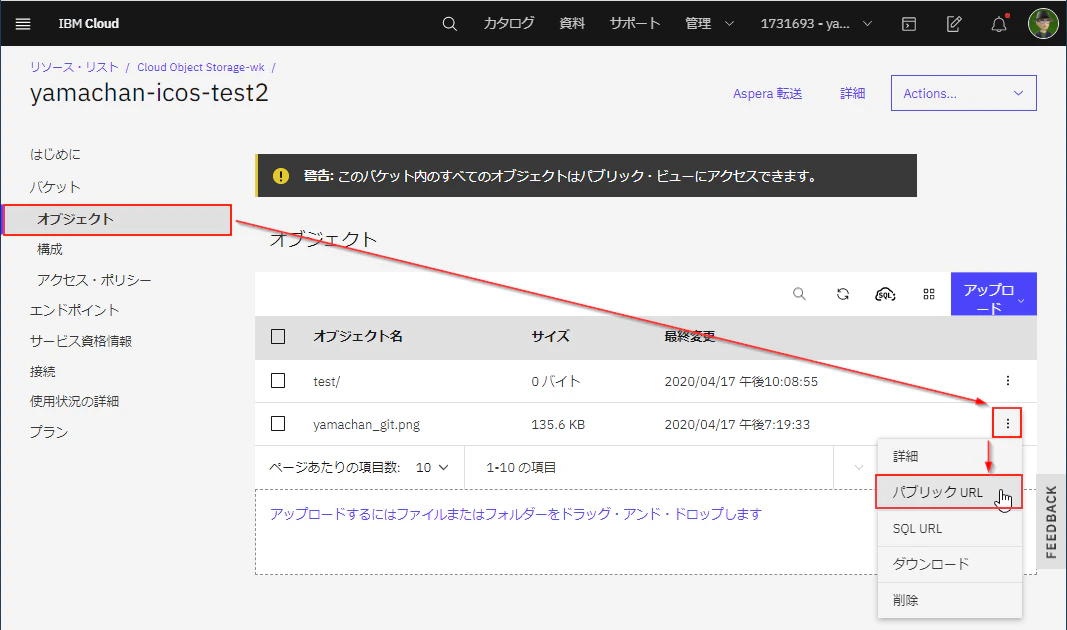Sort by 最終変更 column header
1067x630 pixels.
tap(690, 336)
